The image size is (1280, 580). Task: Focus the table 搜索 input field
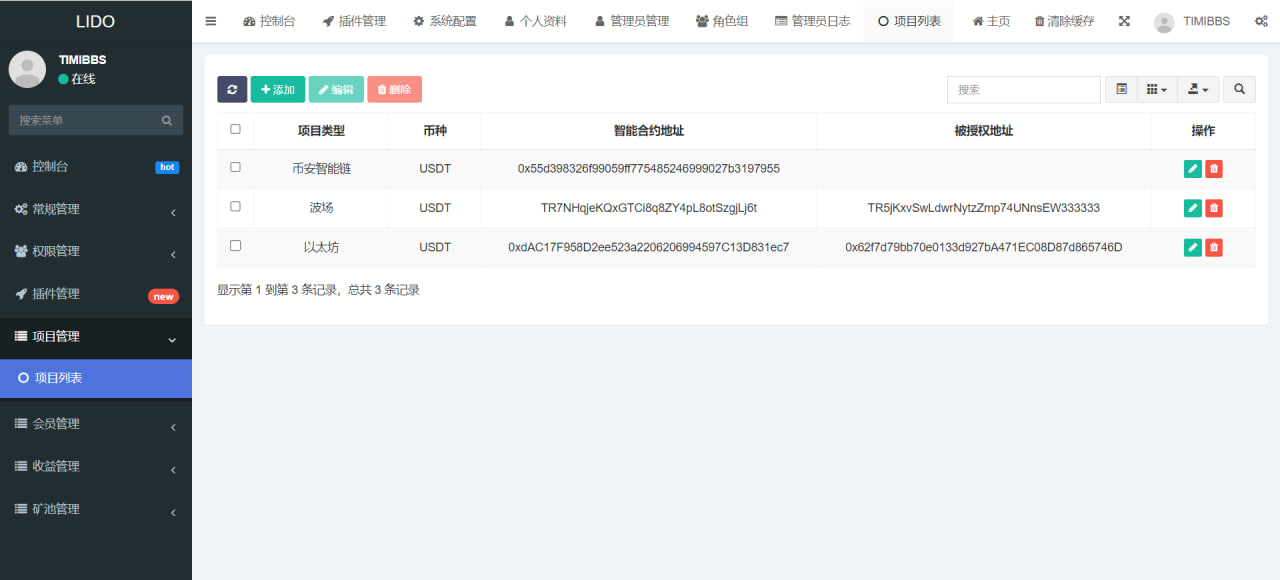[1024, 89]
